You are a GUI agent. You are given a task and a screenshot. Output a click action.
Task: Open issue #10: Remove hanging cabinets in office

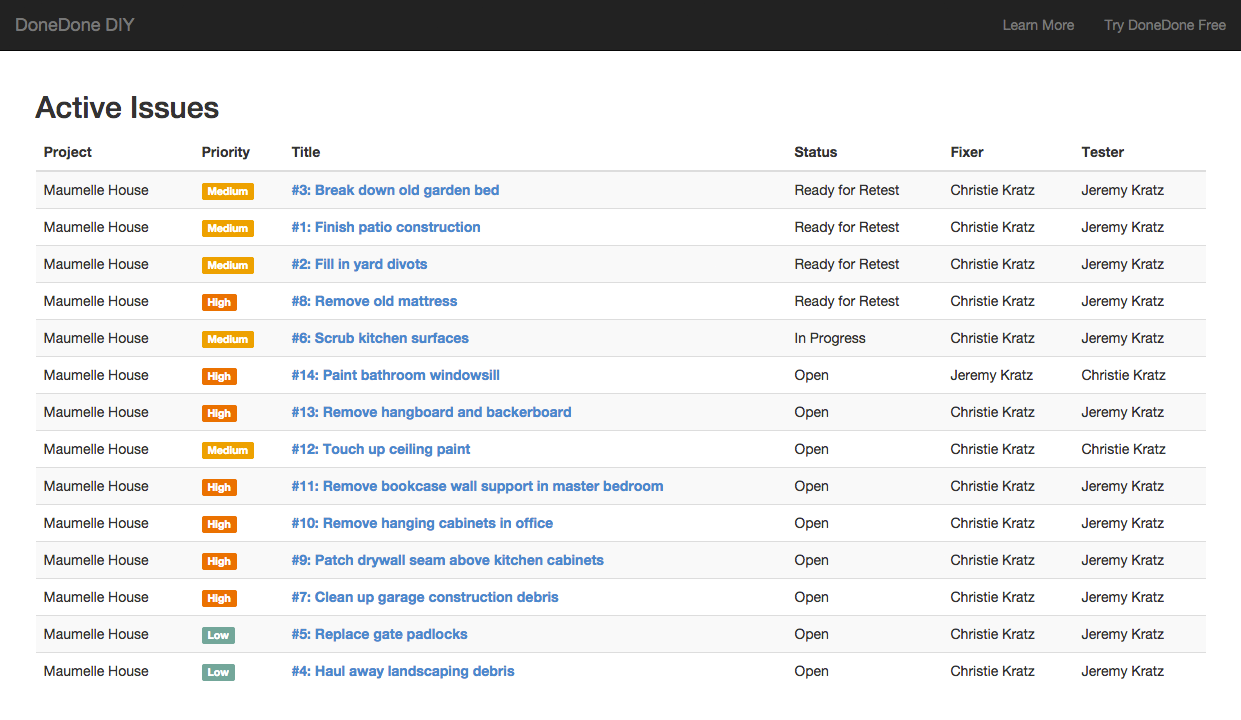tap(422, 523)
